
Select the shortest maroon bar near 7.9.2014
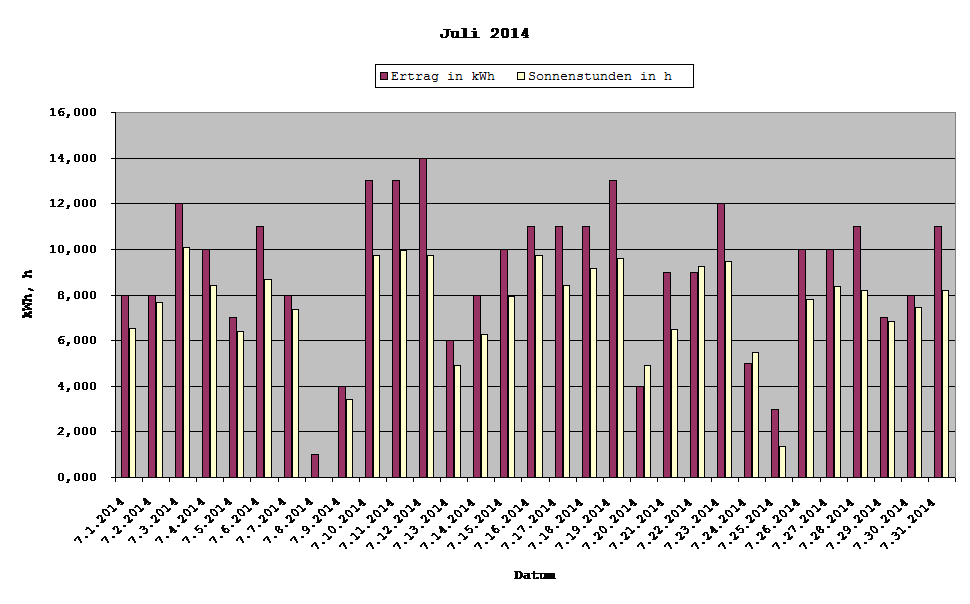click(x=314, y=465)
